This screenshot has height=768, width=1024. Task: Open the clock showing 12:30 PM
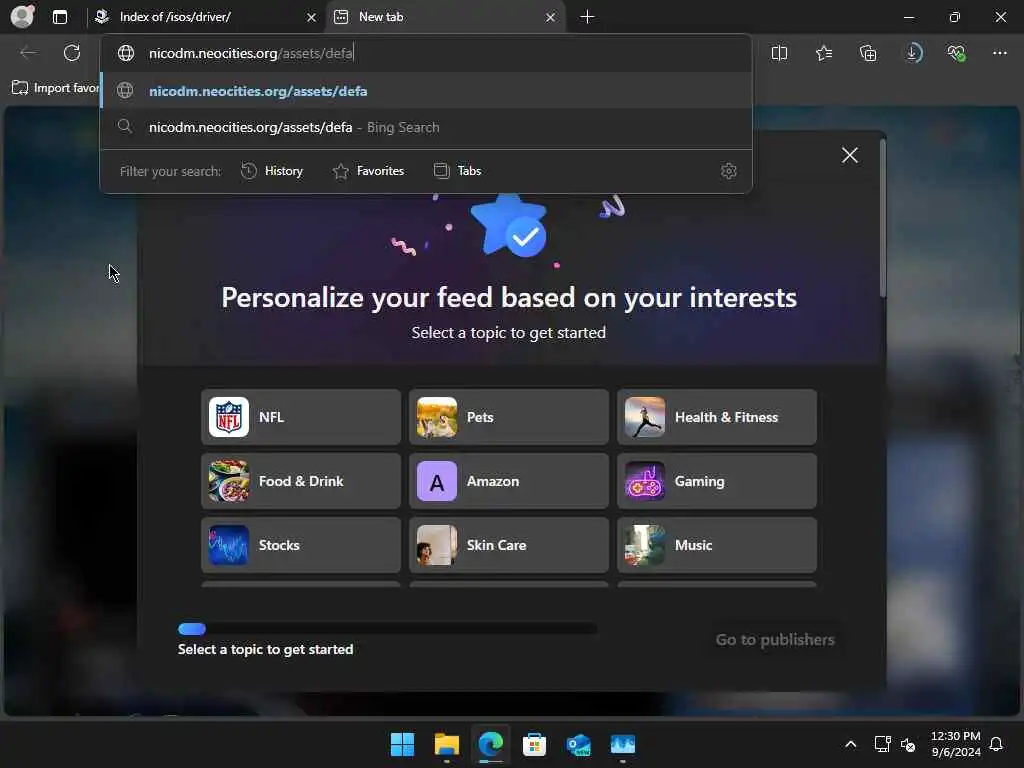coord(955,744)
